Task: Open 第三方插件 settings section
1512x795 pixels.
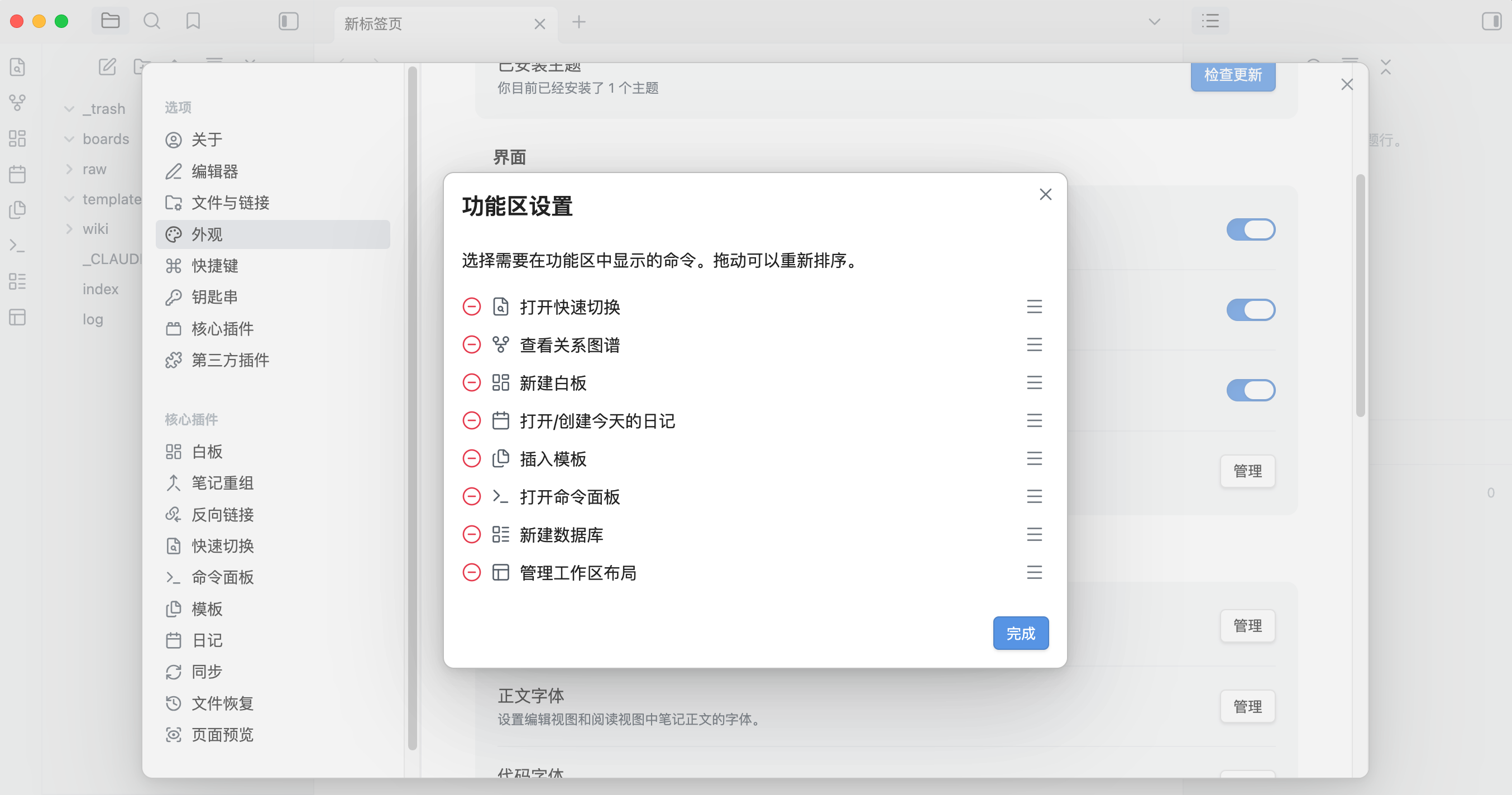Action: [x=273, y=360]
